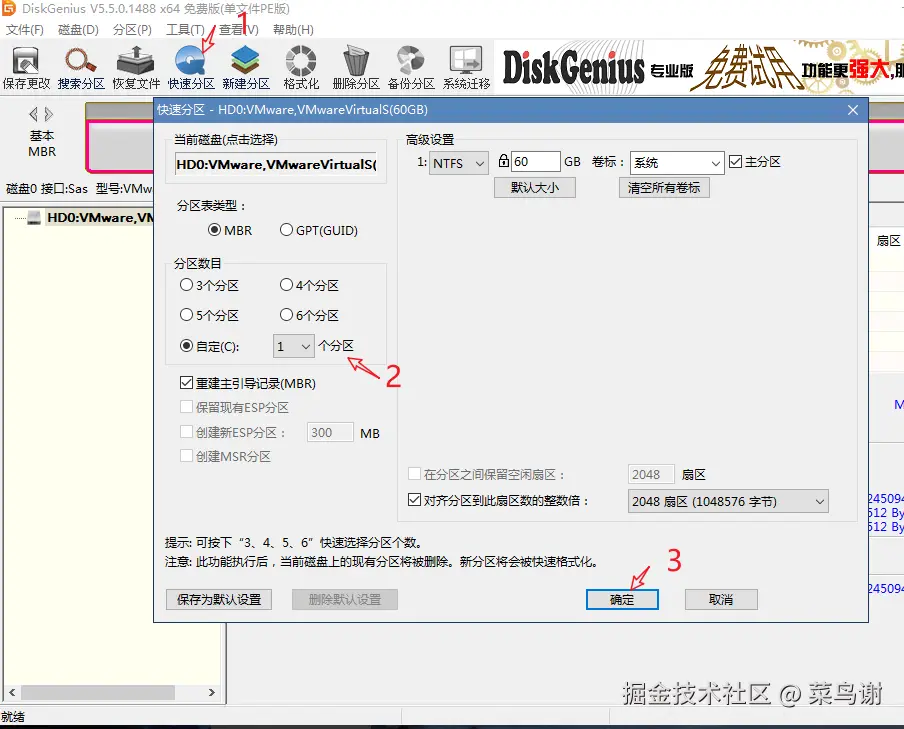Open the 备份分区 tool
The height and width of the screenshot is (729, 904).
pyautogui.click(x=410, y=67)
